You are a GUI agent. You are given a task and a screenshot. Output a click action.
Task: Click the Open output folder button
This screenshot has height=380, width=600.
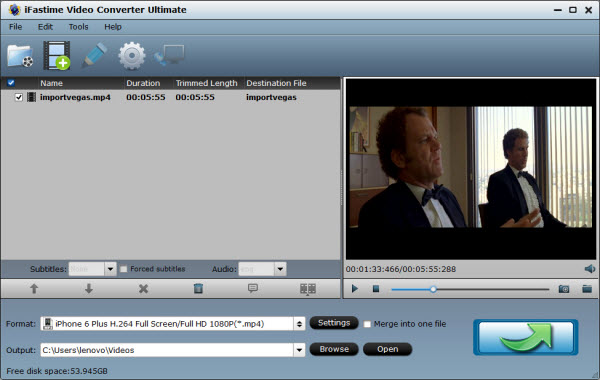(x=387, y=349)
